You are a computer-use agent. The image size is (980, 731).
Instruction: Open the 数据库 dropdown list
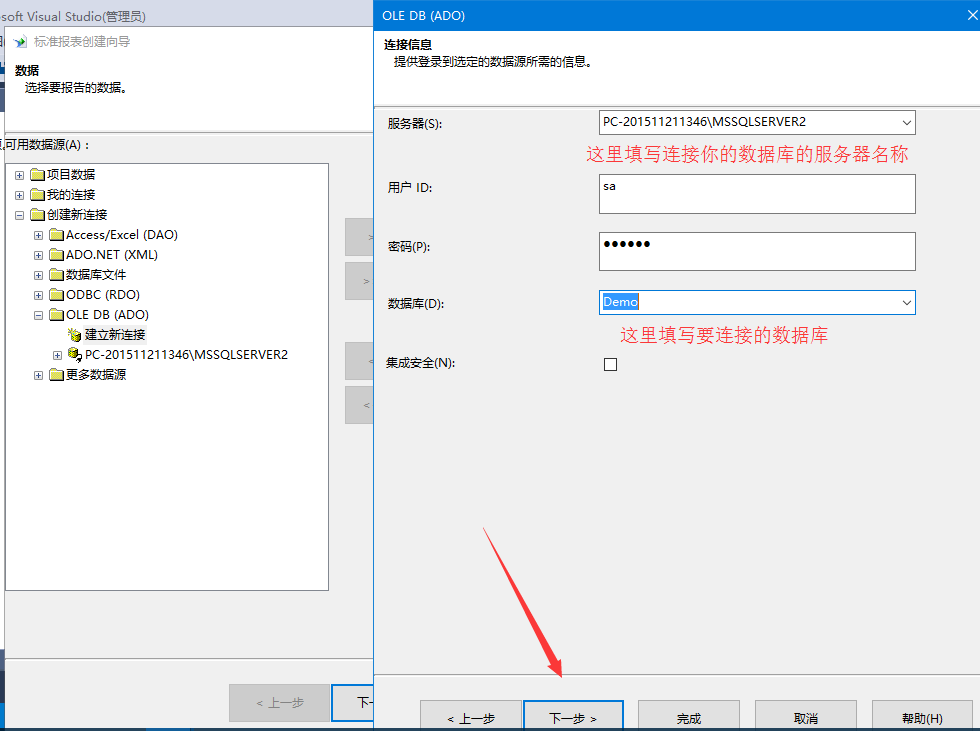[906, 302]
